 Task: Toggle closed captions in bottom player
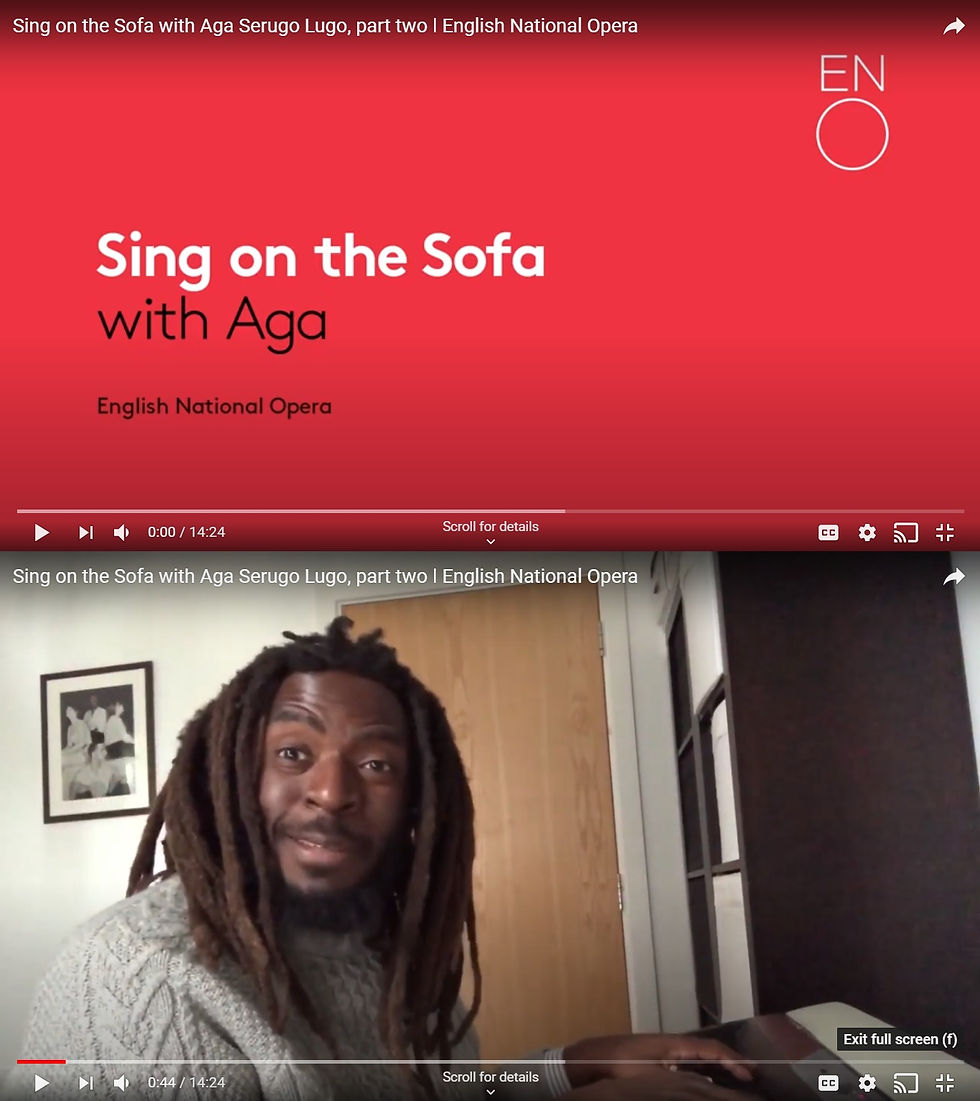[828, 1083]
